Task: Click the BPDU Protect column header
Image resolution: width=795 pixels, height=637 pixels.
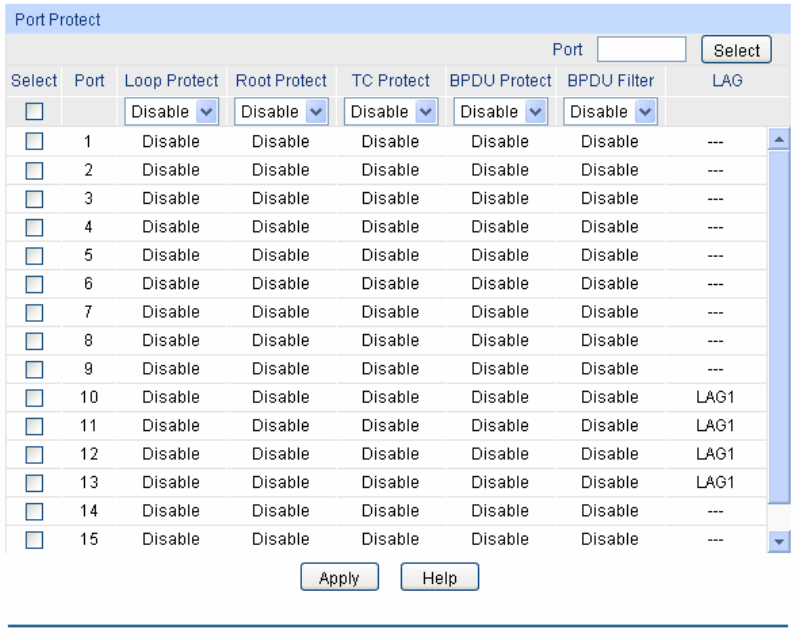Action: point(500,80)
